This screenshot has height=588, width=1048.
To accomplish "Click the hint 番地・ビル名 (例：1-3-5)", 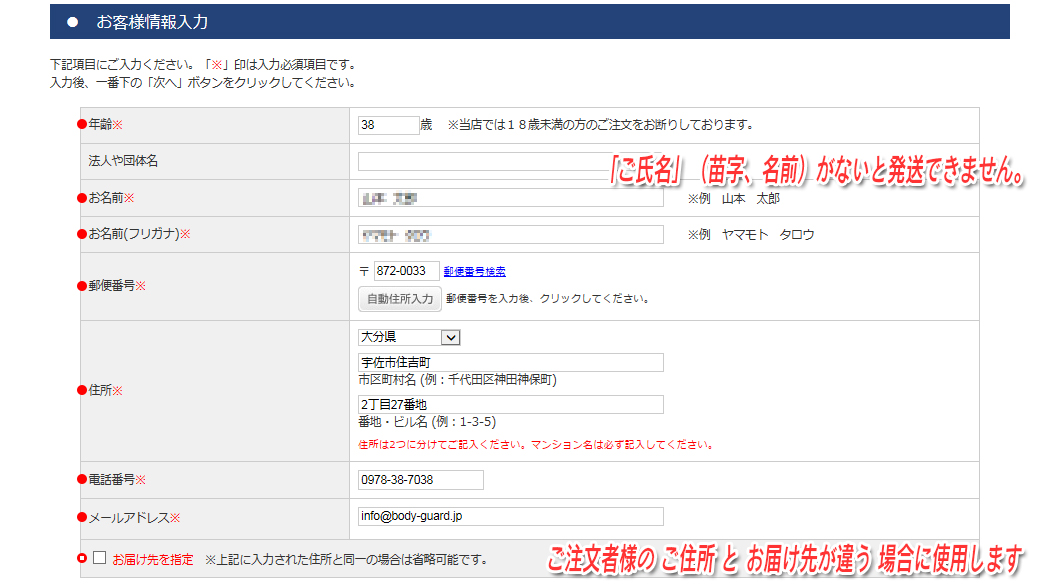I will click(427, 422).
